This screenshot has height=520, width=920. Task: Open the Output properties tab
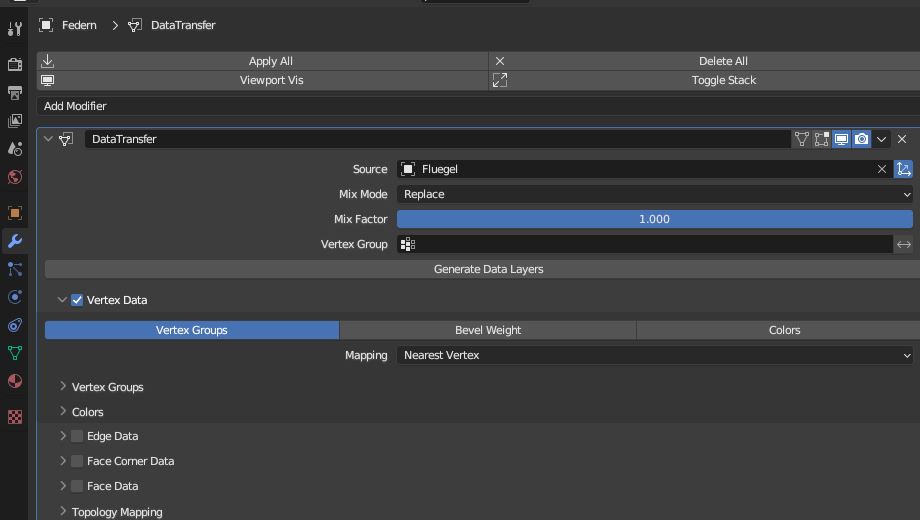[15, 93]
